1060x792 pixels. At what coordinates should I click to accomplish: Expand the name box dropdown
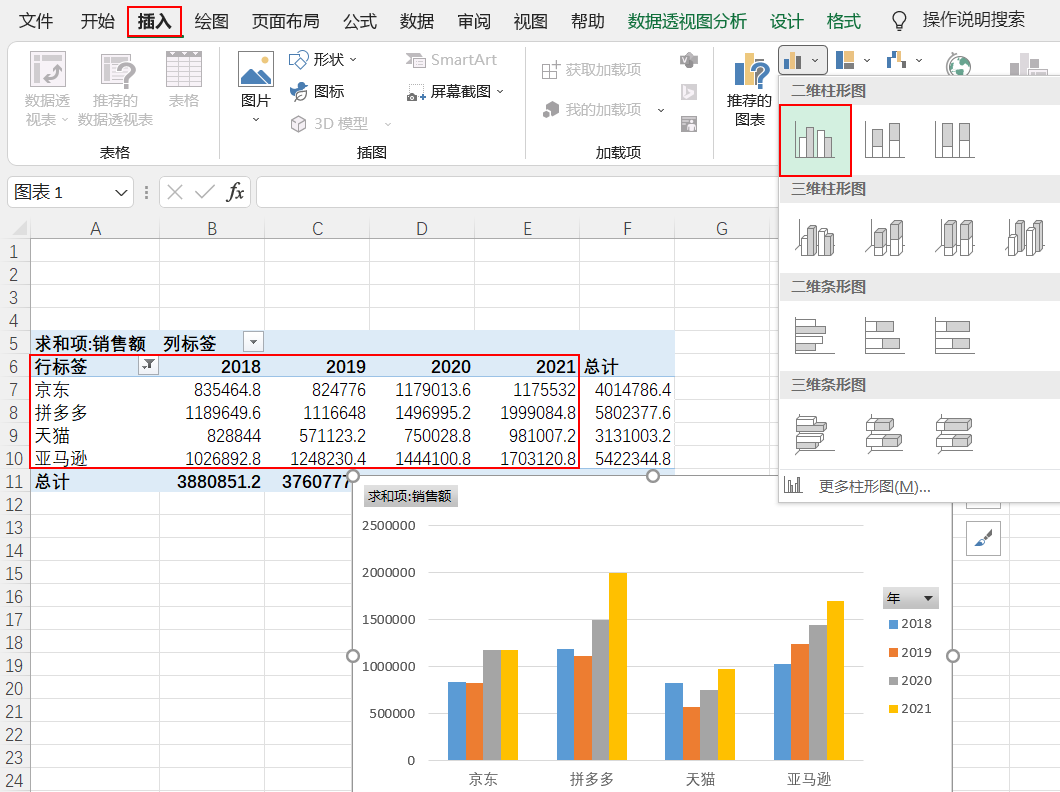pos(121,193)
